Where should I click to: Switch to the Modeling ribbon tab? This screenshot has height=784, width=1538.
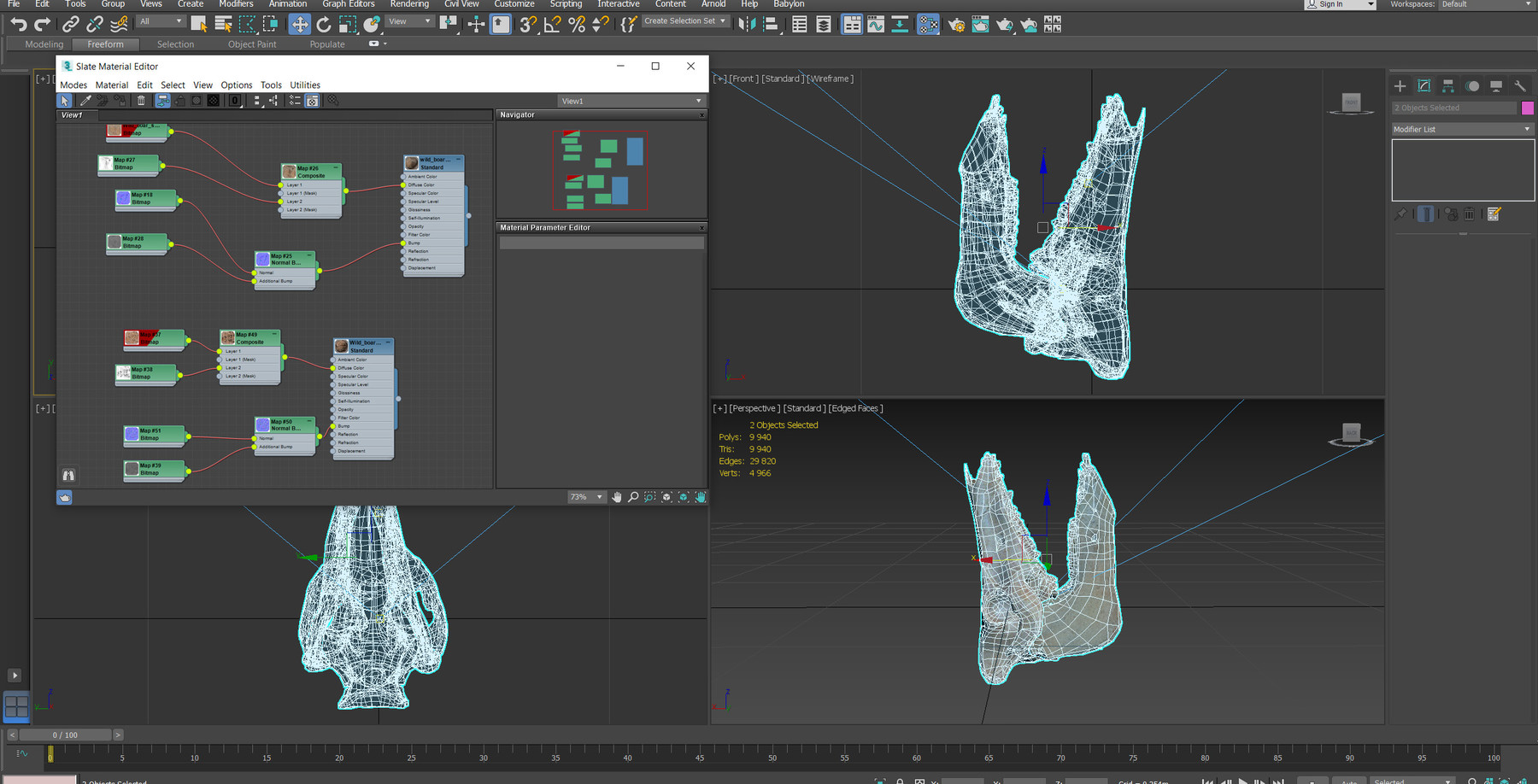(44, 44)
